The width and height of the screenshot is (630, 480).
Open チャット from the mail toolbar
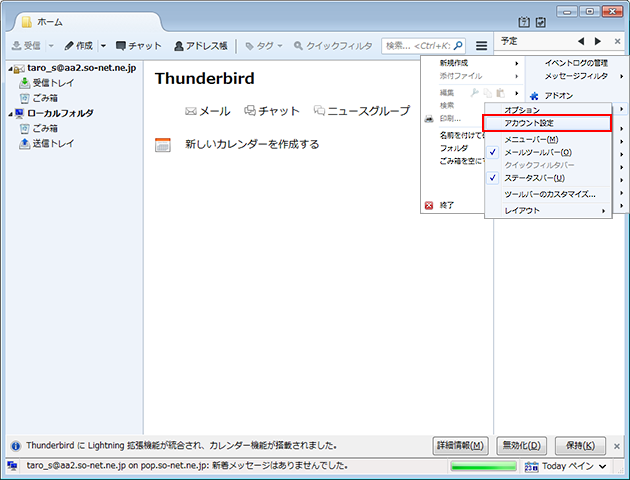click(x=138, y=46)
